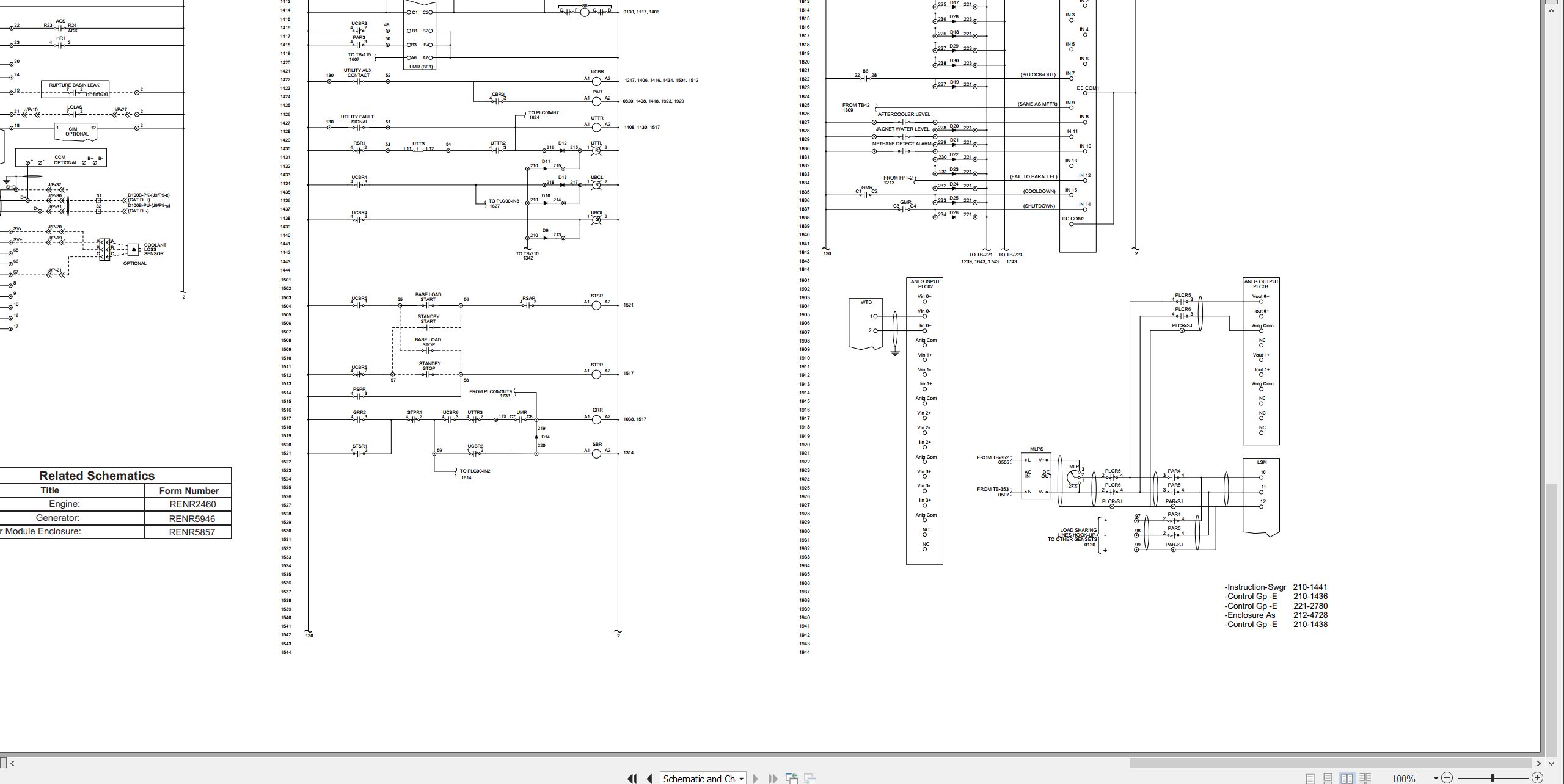Click the JACKET WATER LEVEL label
The height and width of the screenshot is (784, 1564).
click(x=902, y=129)
